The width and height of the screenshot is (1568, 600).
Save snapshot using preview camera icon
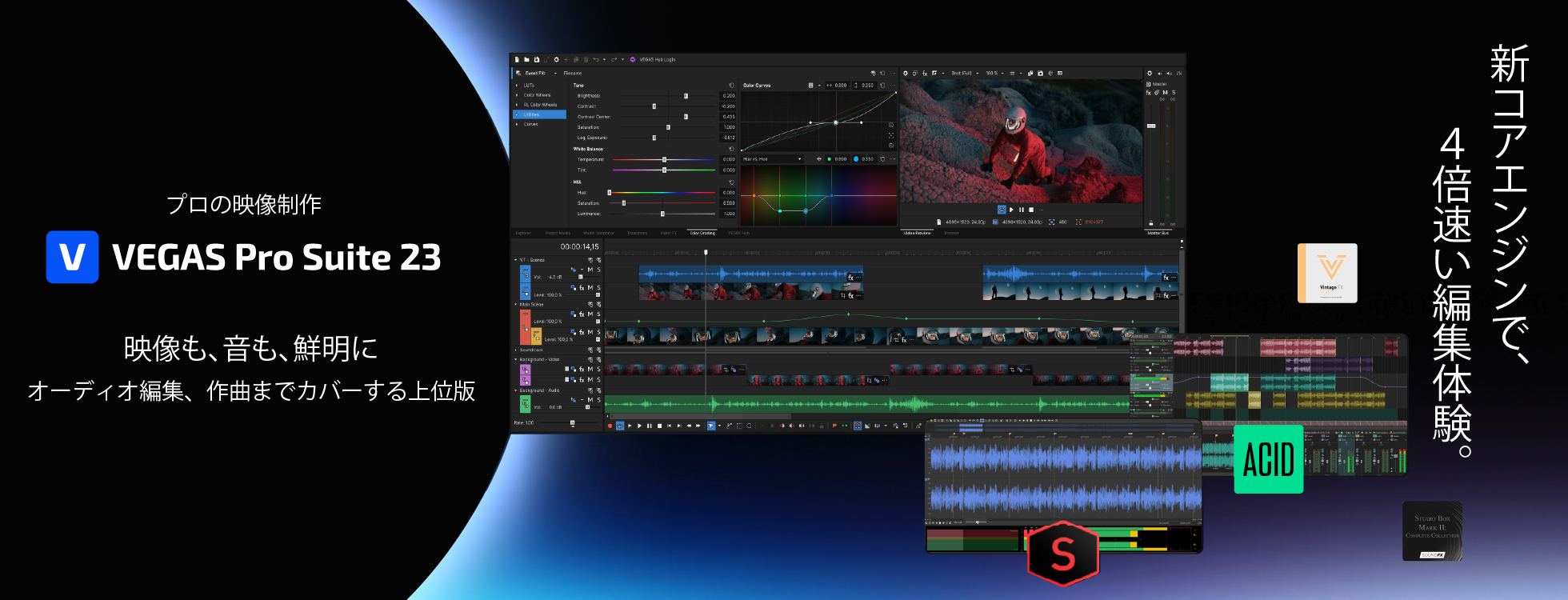(x=1040, y=73)
